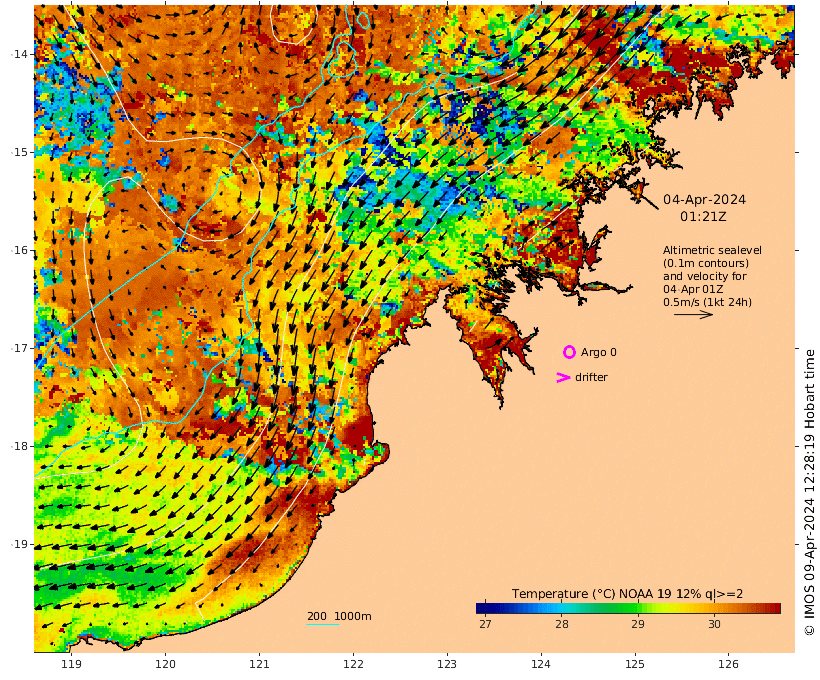Click the date text 04-Apr-2024
The width and height of the screenshot is (820, 680).
704,199
